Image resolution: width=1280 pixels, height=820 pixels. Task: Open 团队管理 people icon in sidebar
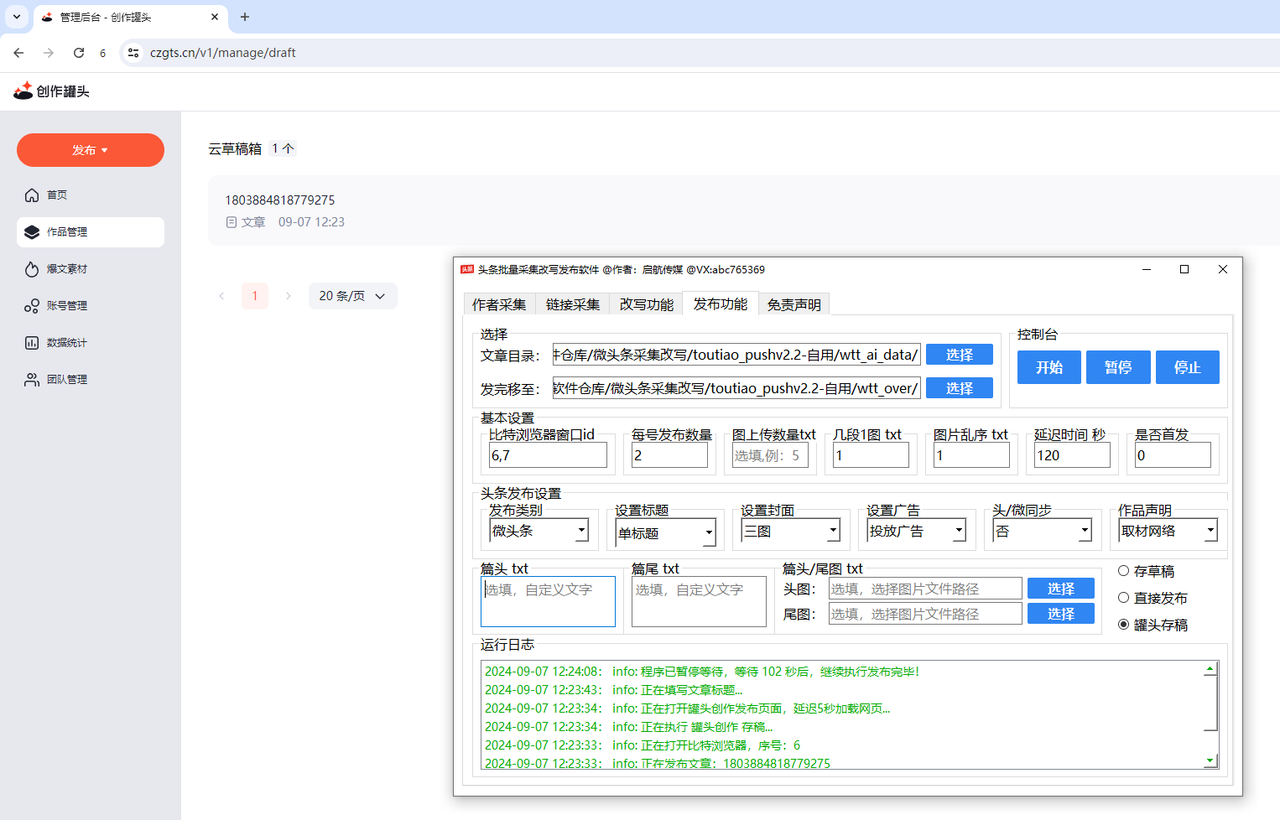32,380
